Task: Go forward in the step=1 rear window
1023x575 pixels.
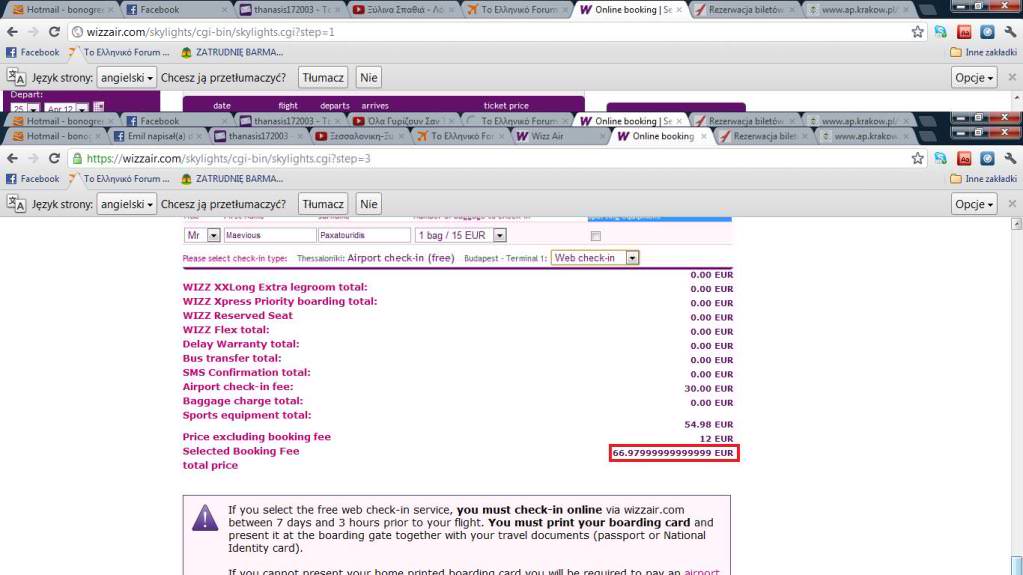Action: coord(33,32)
